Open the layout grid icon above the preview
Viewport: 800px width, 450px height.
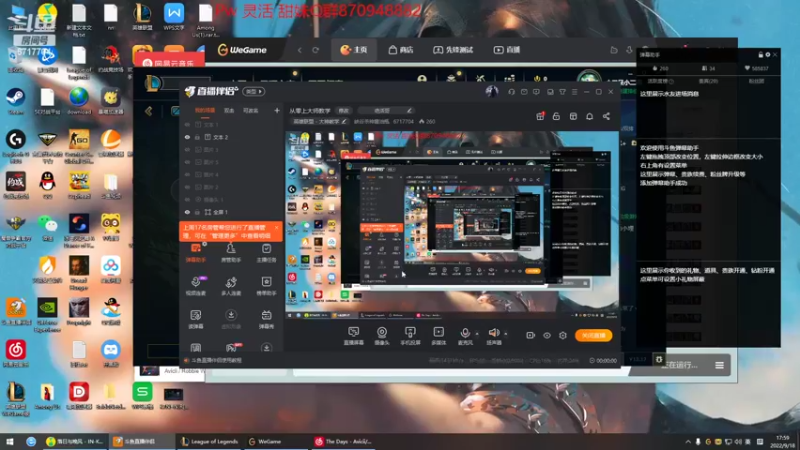pyautogui.click(x=573, y=116)
